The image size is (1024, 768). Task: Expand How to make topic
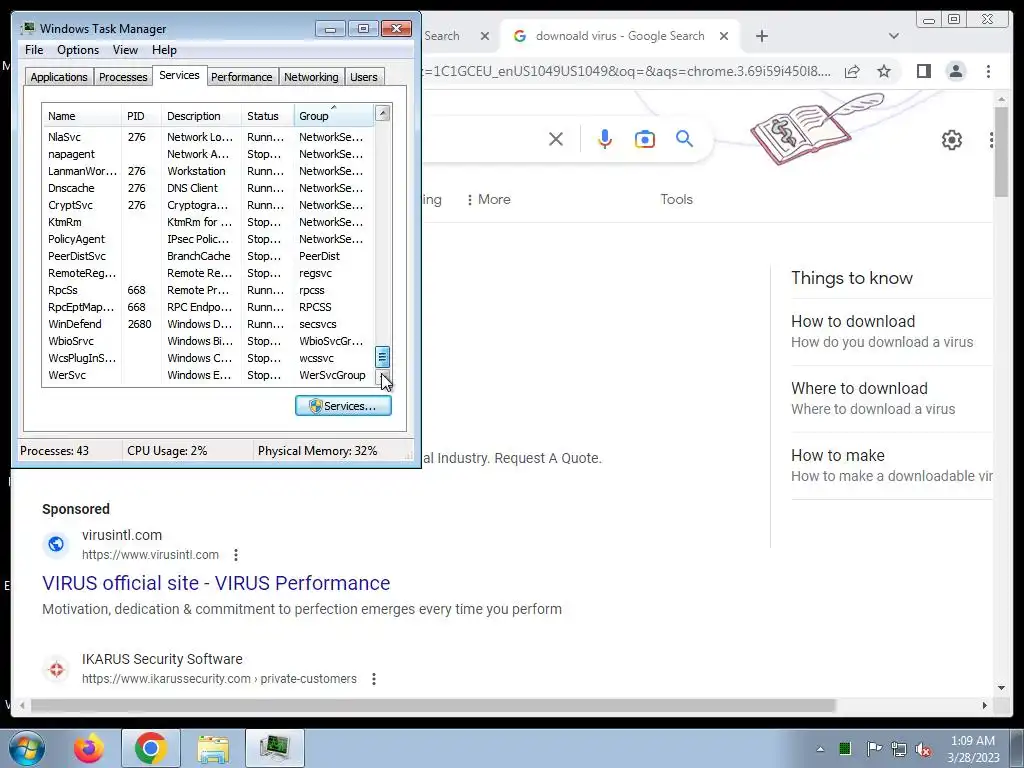(891, 465)
